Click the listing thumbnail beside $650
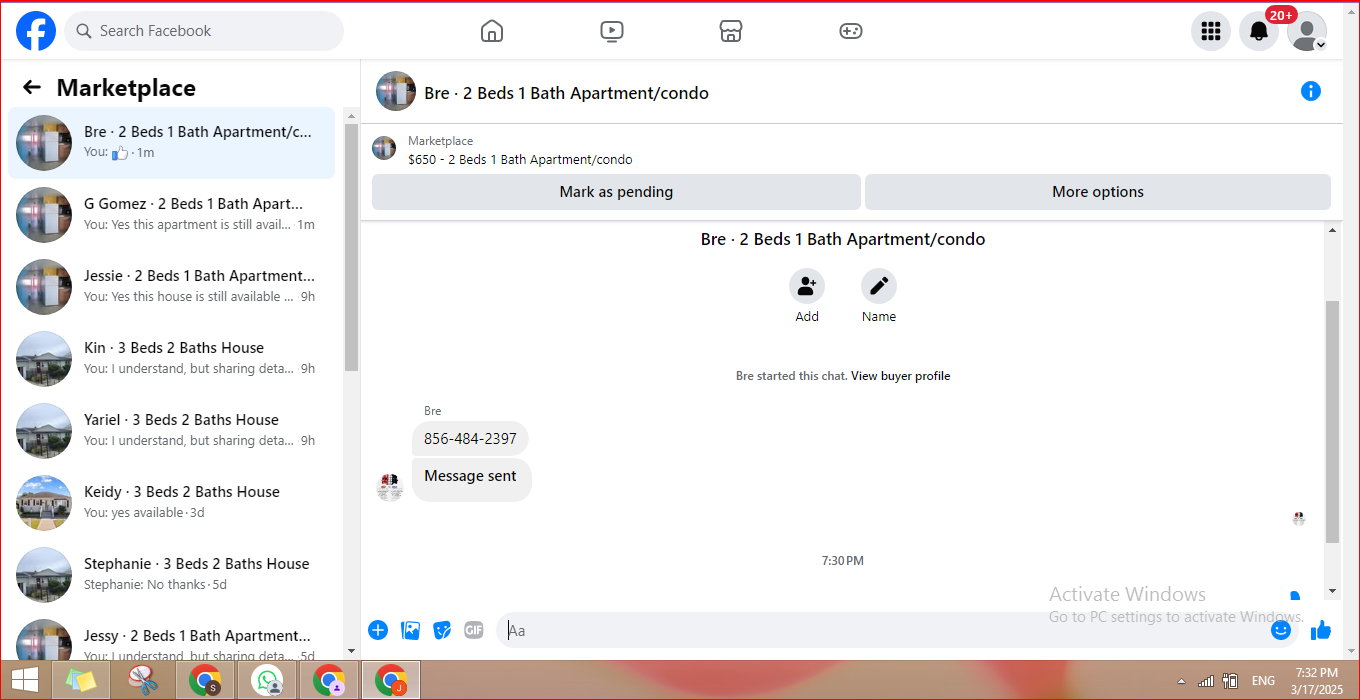The image size is (1360, 700). coord(384,148)
